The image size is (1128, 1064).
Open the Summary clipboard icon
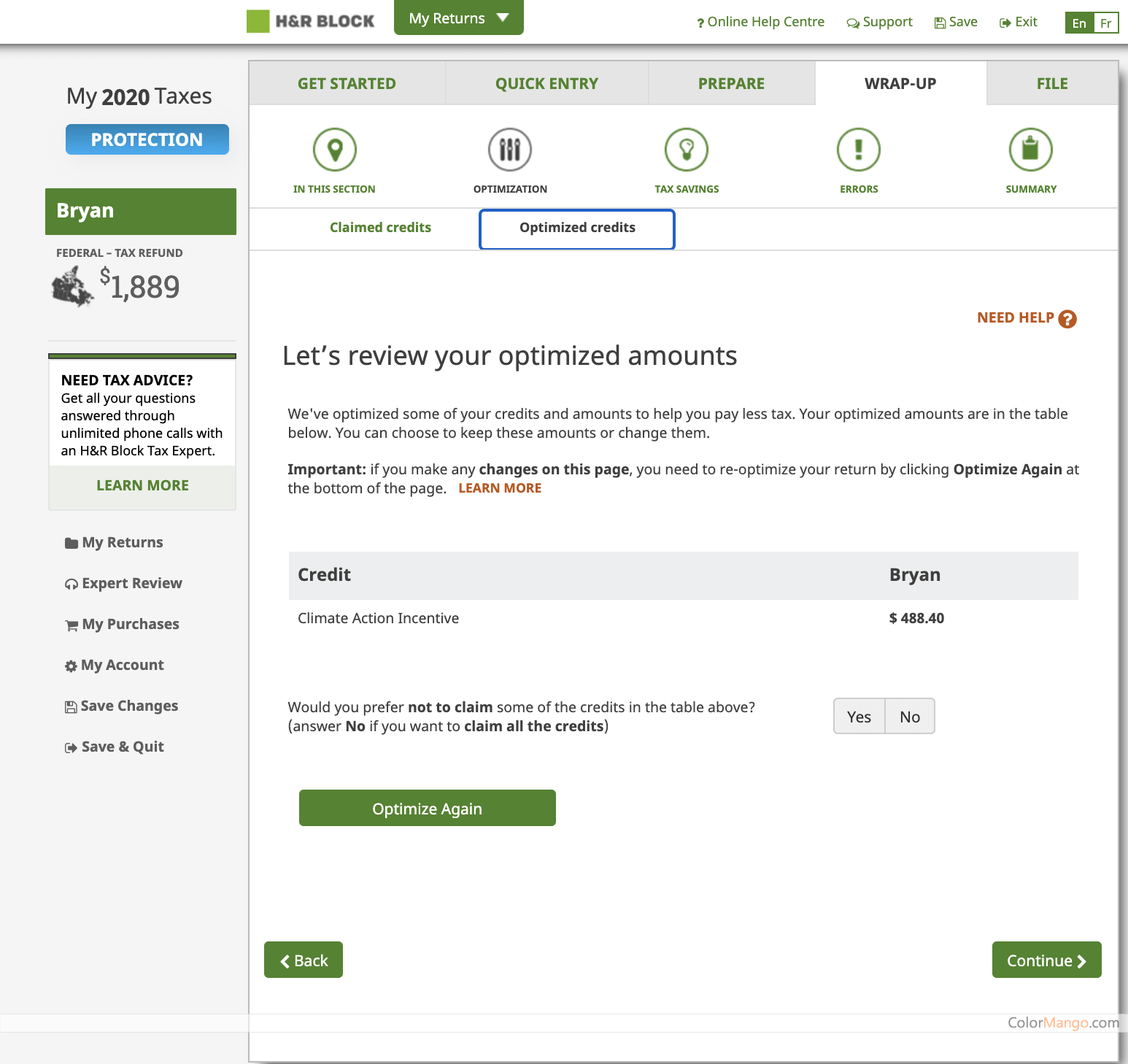(x=1031, y=149)
